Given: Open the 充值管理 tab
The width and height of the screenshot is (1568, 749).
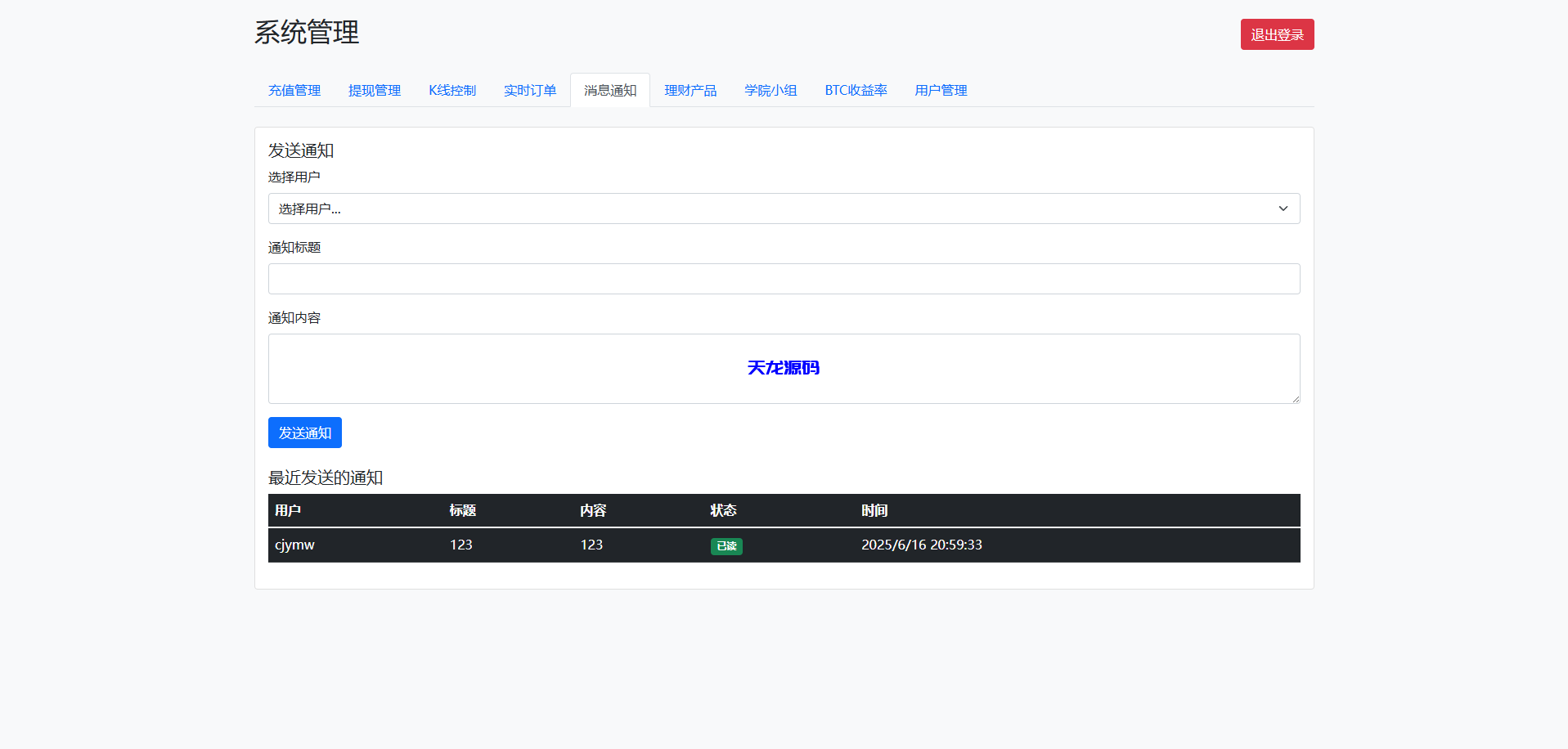Looking at the screenshot, I should 294,91.
